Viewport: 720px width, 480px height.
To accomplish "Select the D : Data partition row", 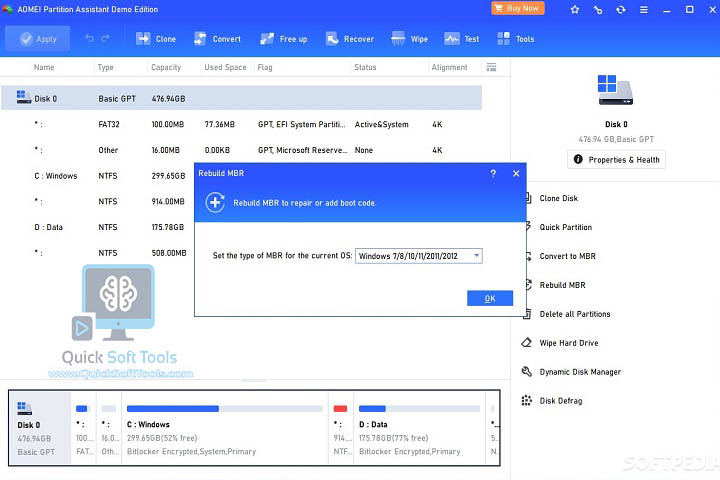I will pos(98,227).
